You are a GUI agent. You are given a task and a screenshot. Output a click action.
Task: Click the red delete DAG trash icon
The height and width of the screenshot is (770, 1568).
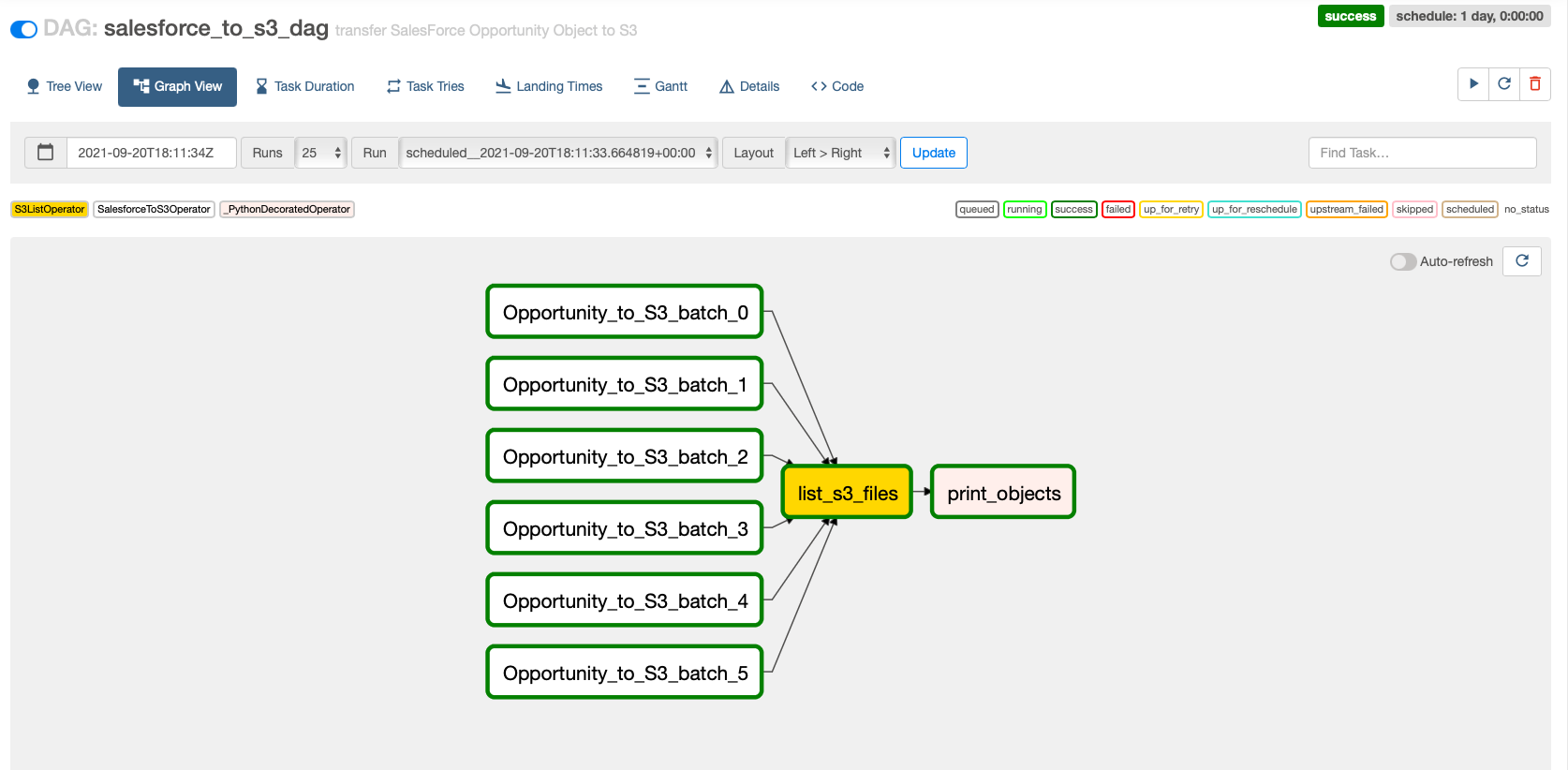(x=1535, y=84)
